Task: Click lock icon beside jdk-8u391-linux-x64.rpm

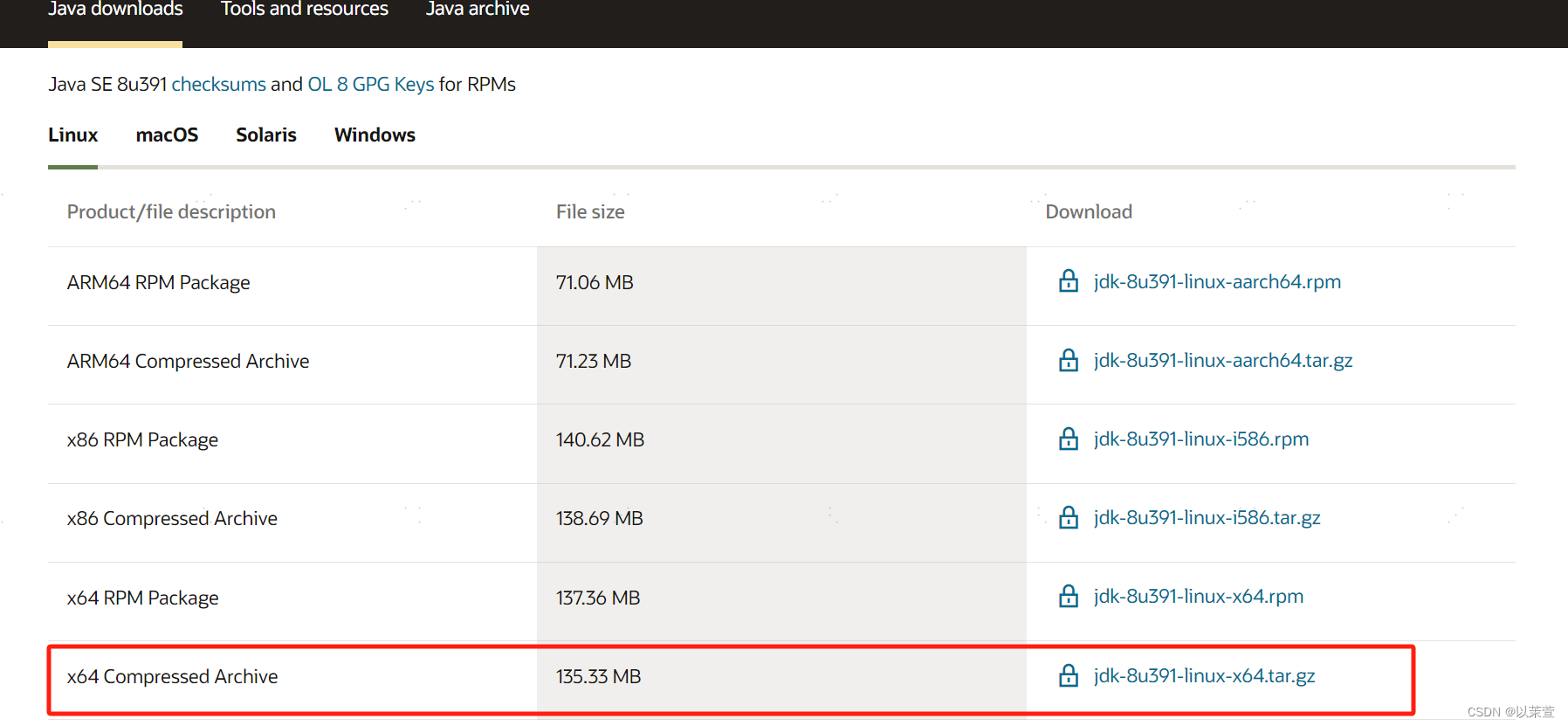Action: click(x=1069, y=596)
